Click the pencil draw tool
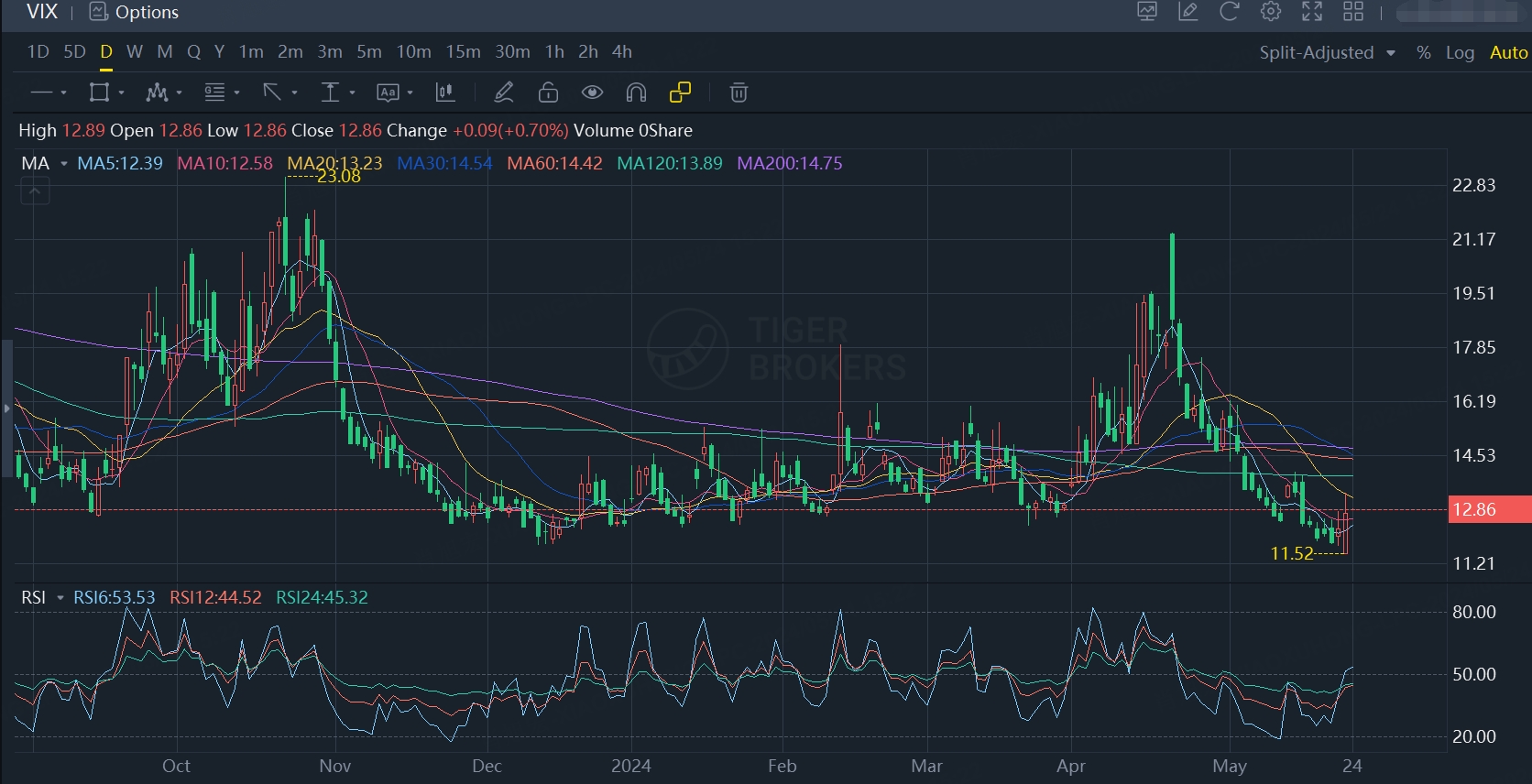The image size is (1532, 784). click(x=504, y=93)
